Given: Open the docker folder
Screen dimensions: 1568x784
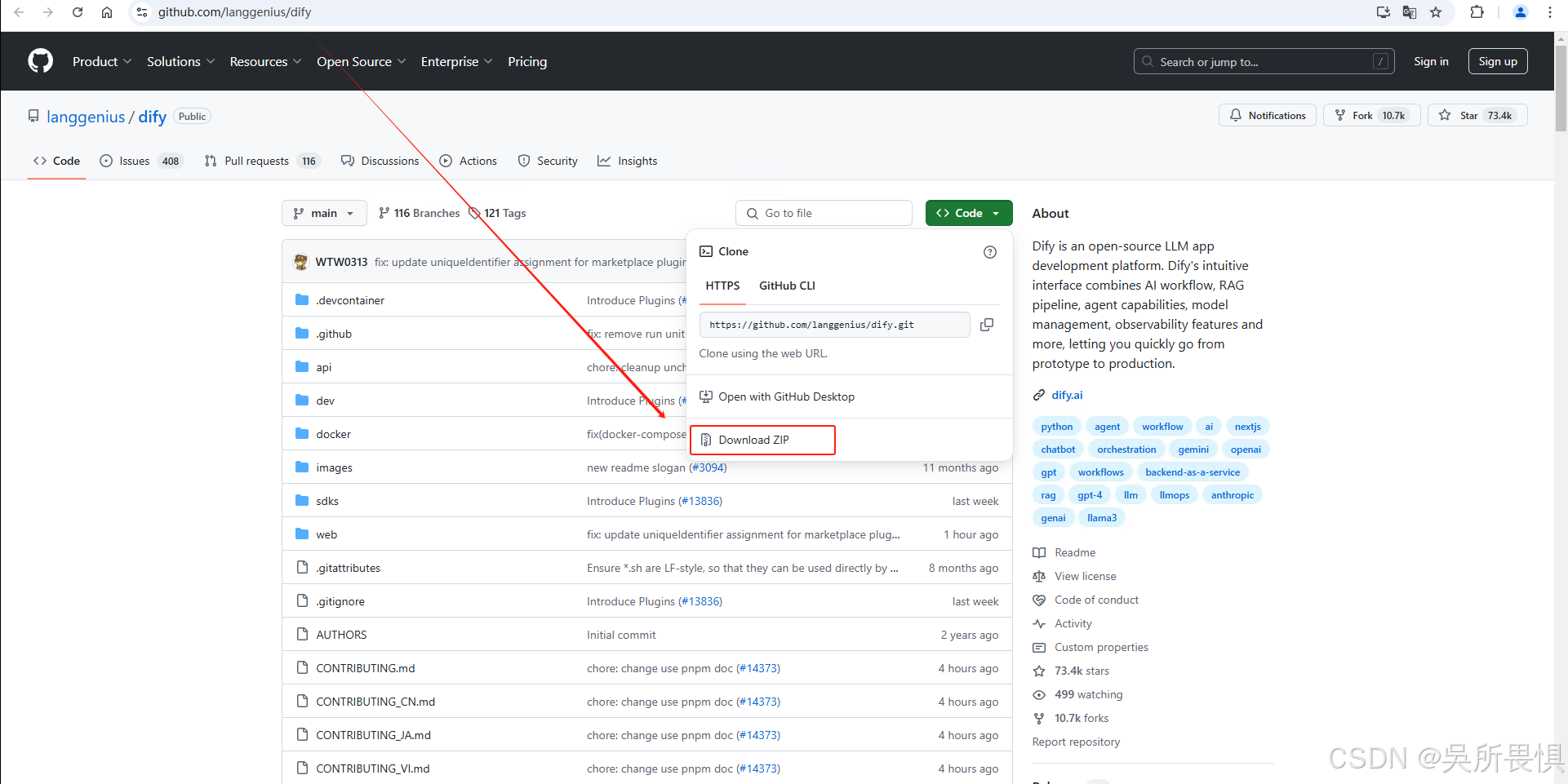Looking at the screenshot, I should [333, 434].
